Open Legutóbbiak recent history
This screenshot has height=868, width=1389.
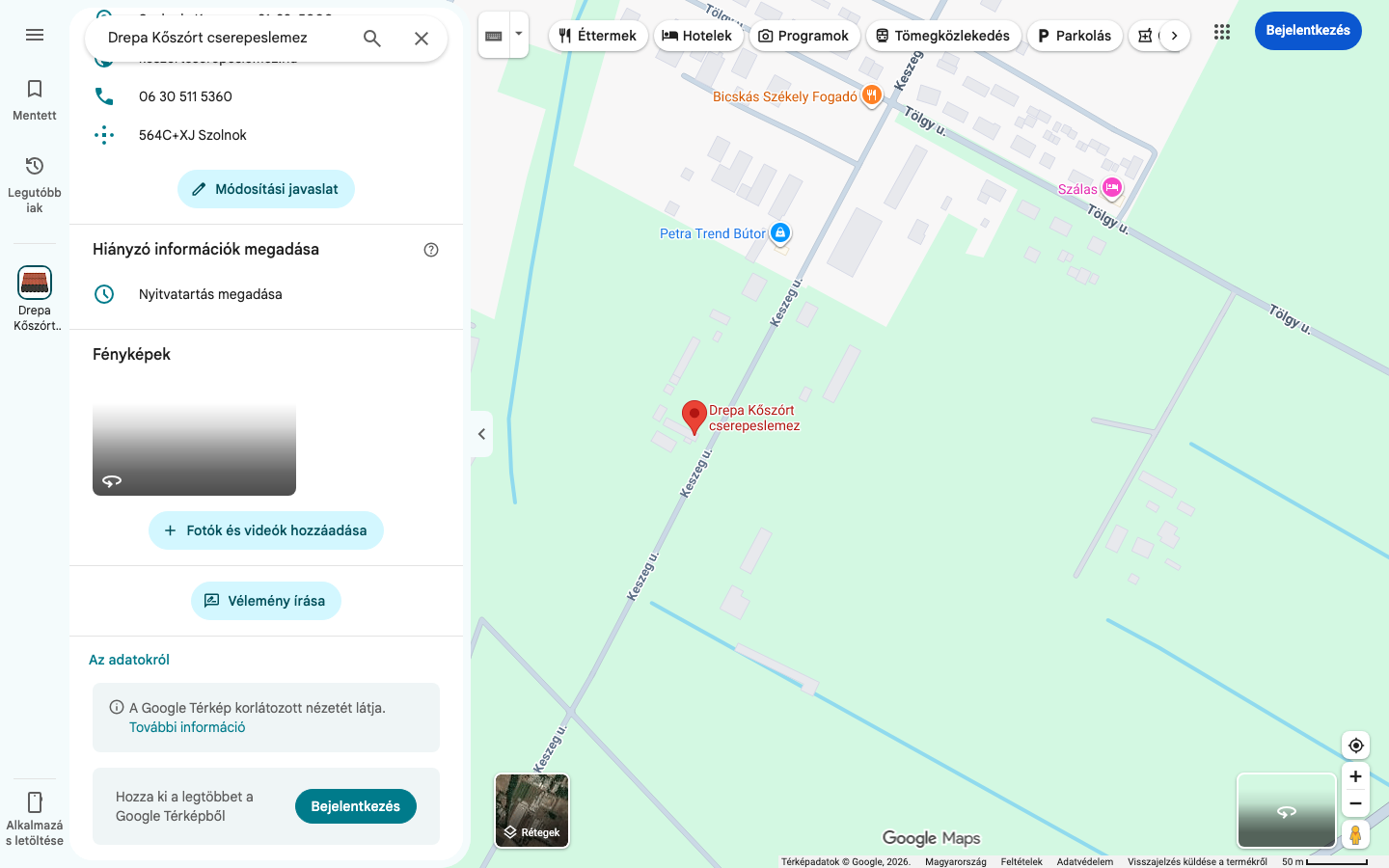tap(35, 185)
